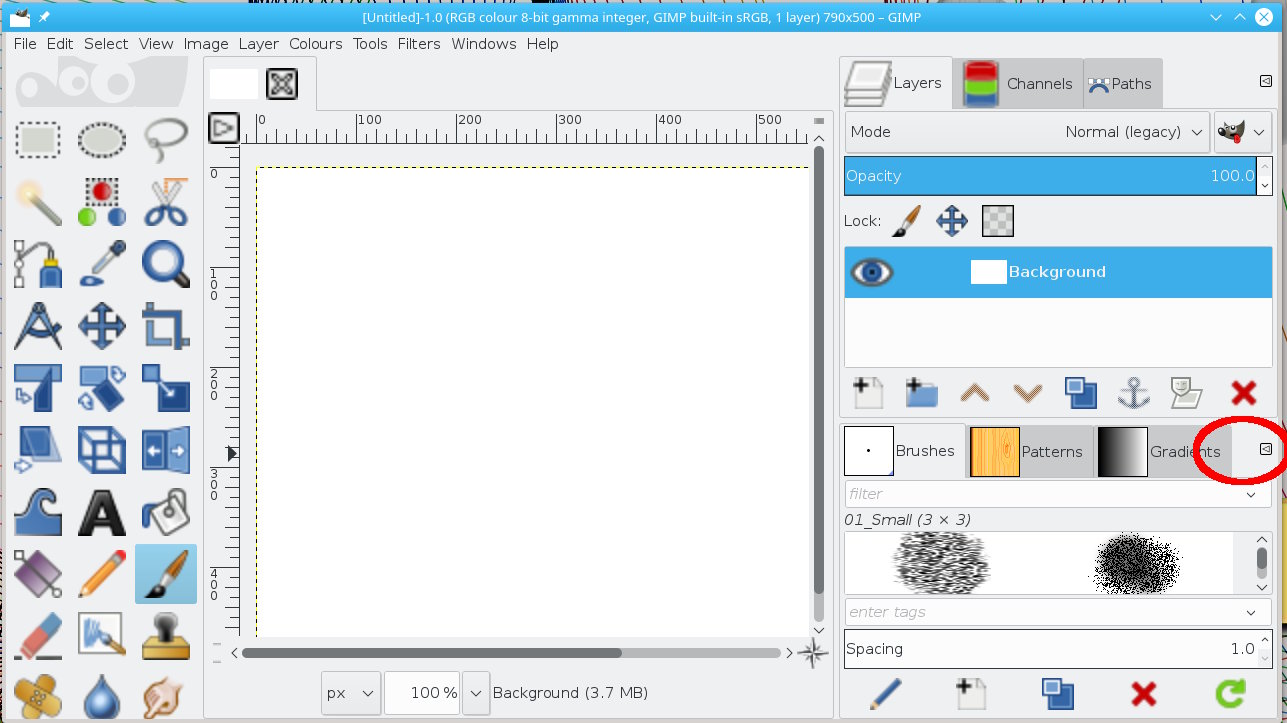Hide the Background layer with eye icon
1287x723 pixels.
tap(871, 272)
